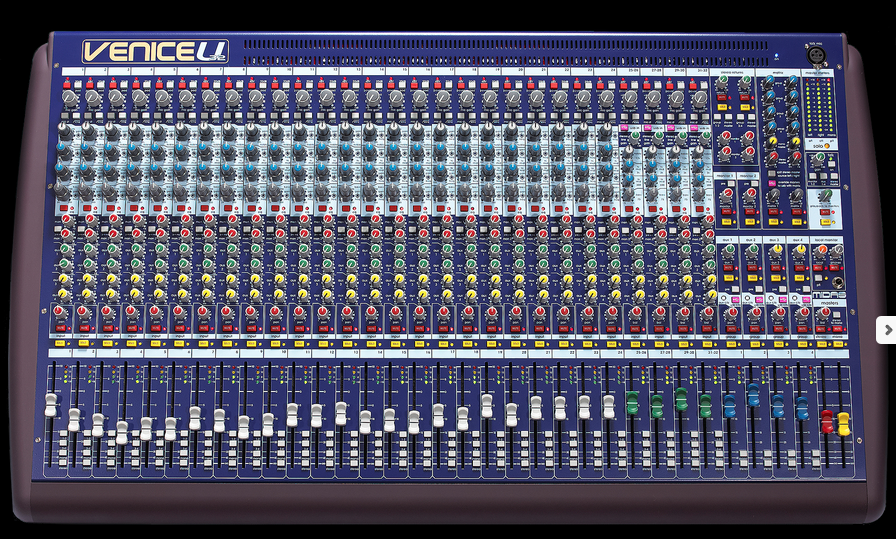Click the red switch atop channel 1

66,83
